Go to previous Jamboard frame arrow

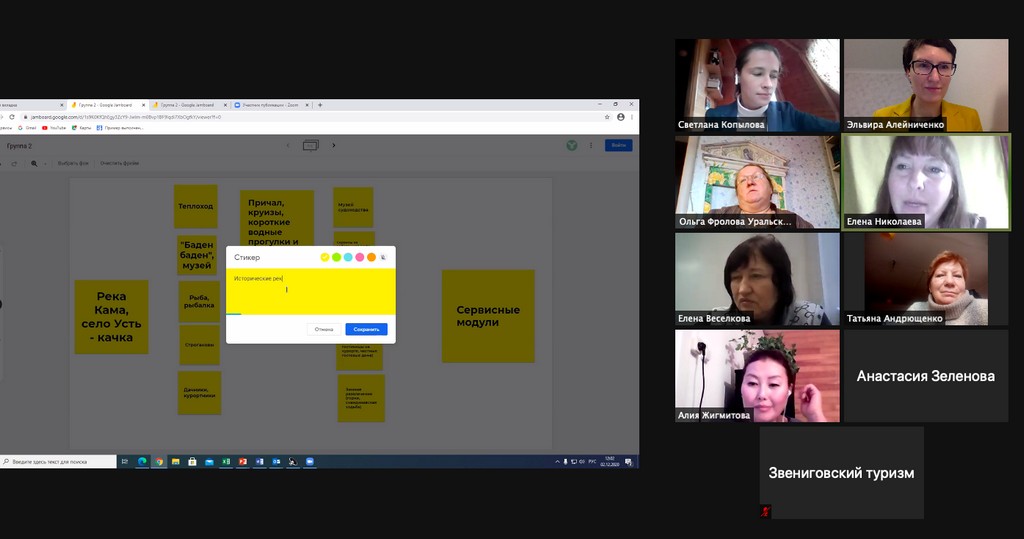(287, 146)
